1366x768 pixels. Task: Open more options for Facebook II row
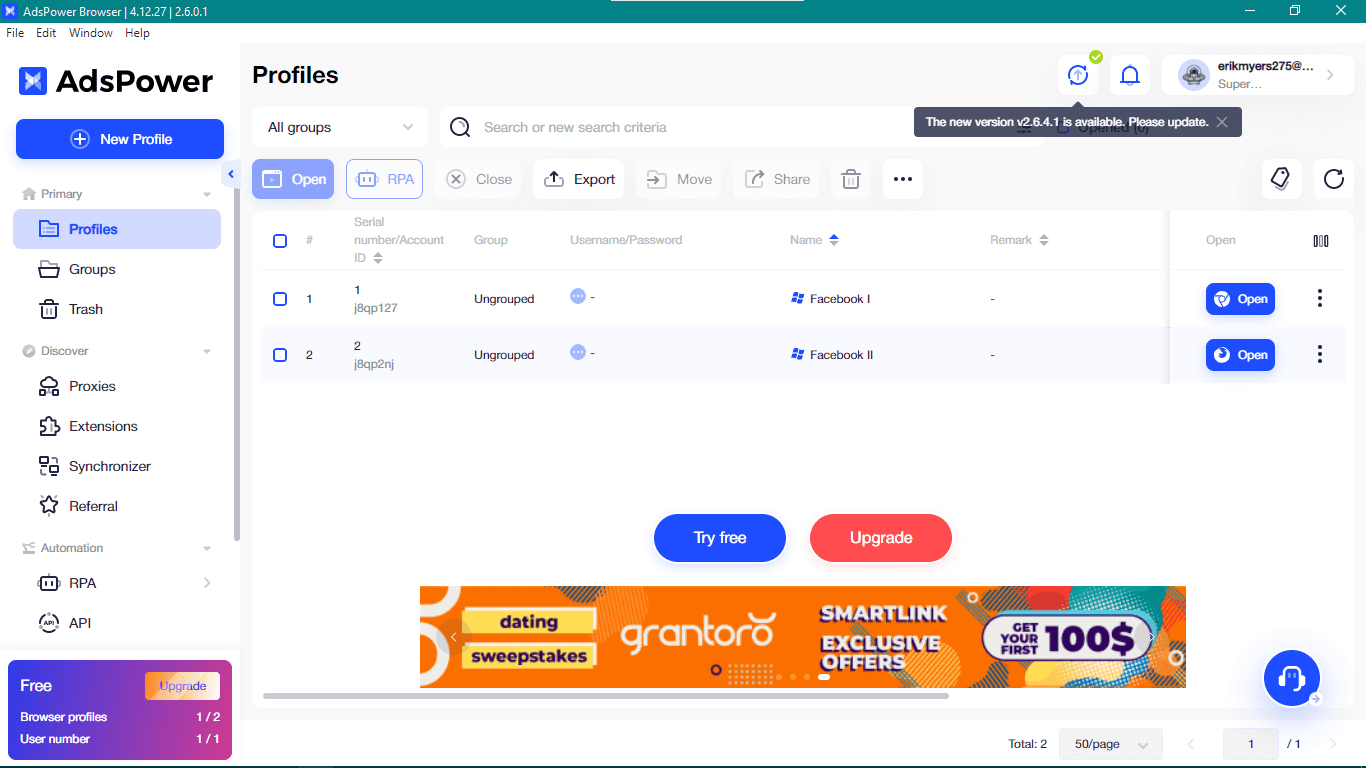tap(1320, 355)
